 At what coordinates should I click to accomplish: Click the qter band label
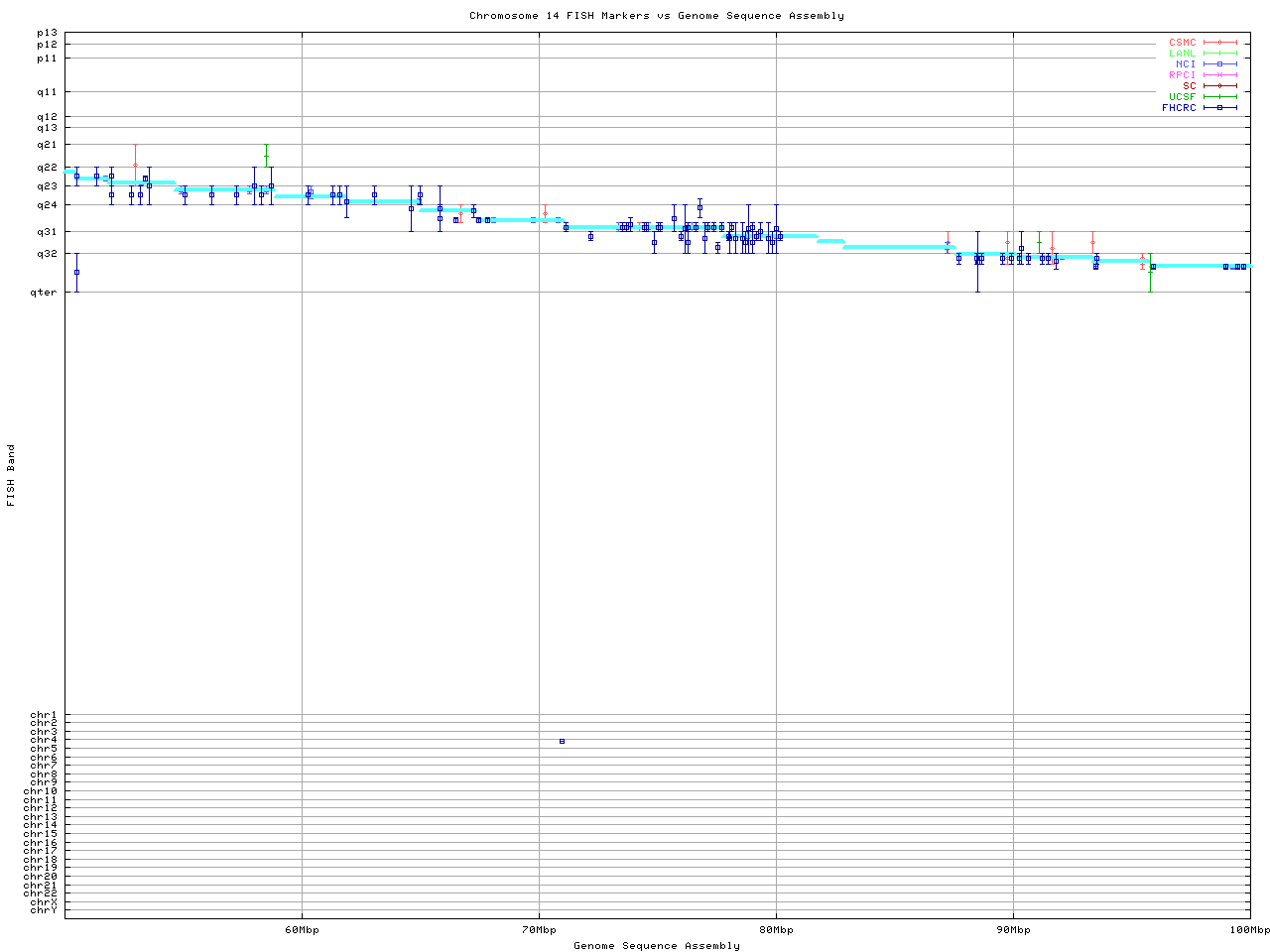44,293
